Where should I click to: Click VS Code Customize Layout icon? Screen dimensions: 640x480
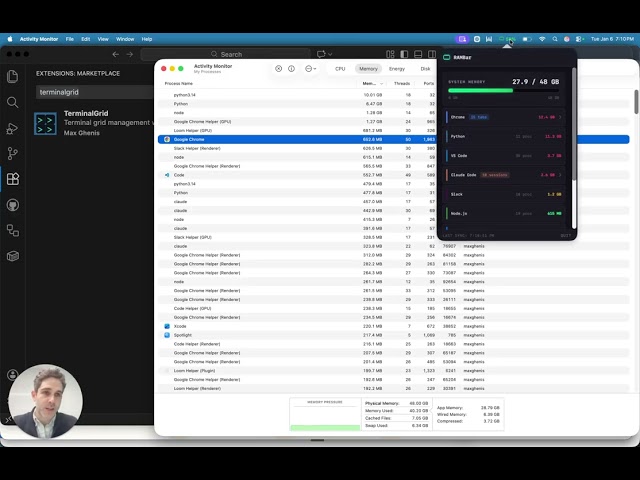(x=390, y=54)
